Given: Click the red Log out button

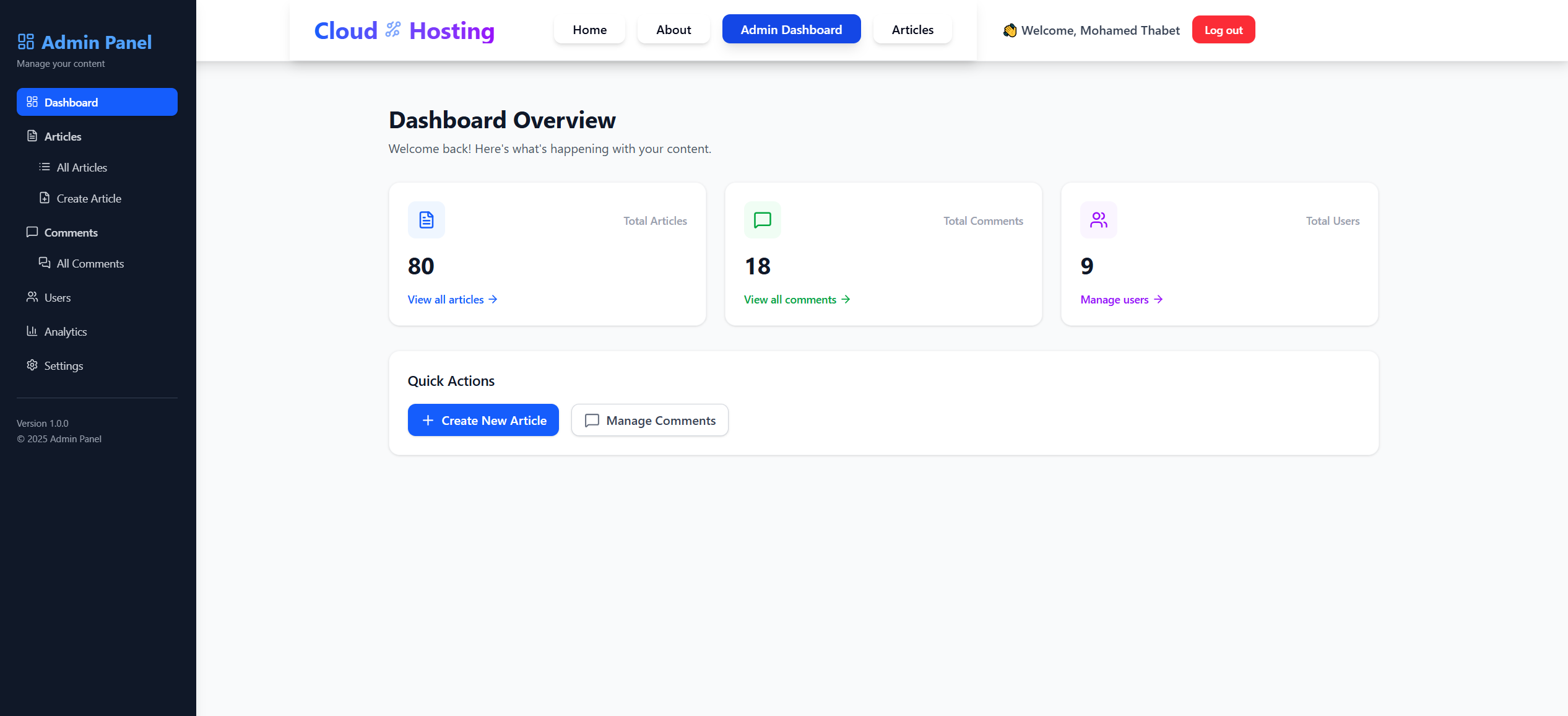Looking at the screenshot, I should click(x=1223, y=30).
